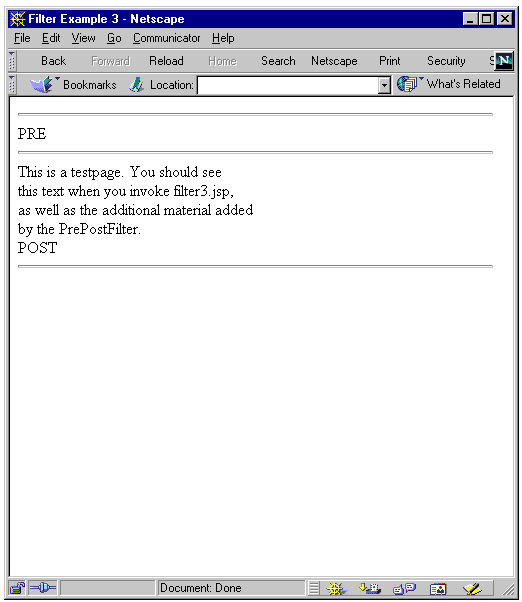Open the File menu

pos(22,38)
